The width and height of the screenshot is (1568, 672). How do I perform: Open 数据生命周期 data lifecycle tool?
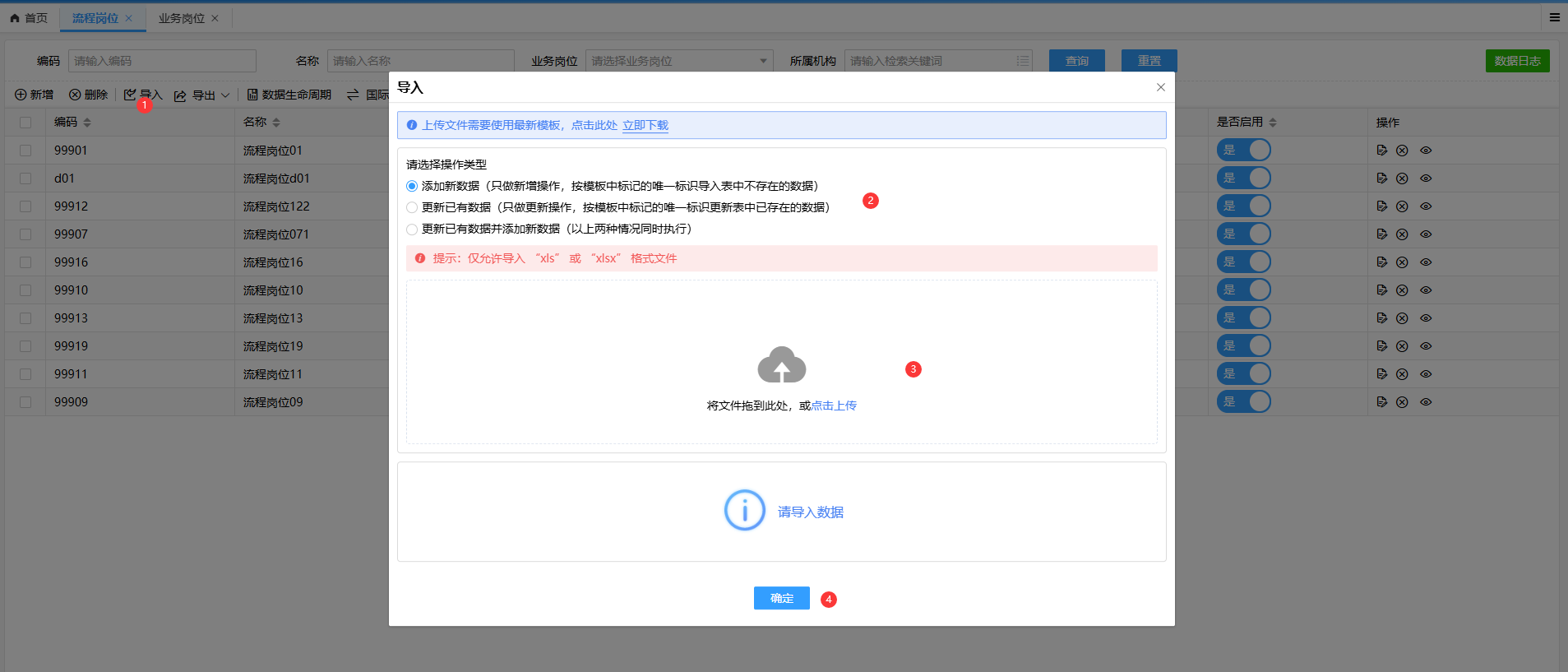click(x=289, y=95)
